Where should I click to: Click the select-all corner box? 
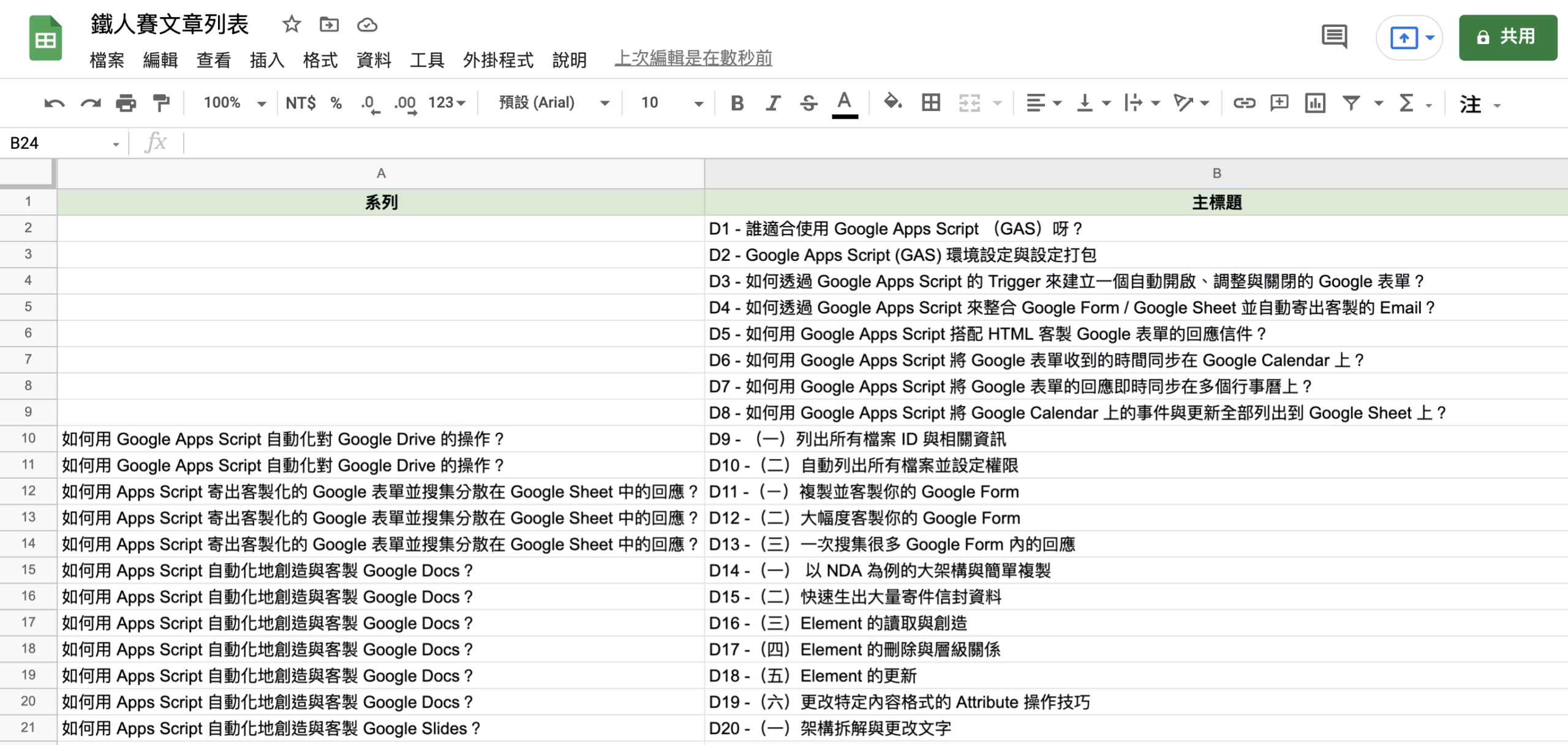pos(27,173)
